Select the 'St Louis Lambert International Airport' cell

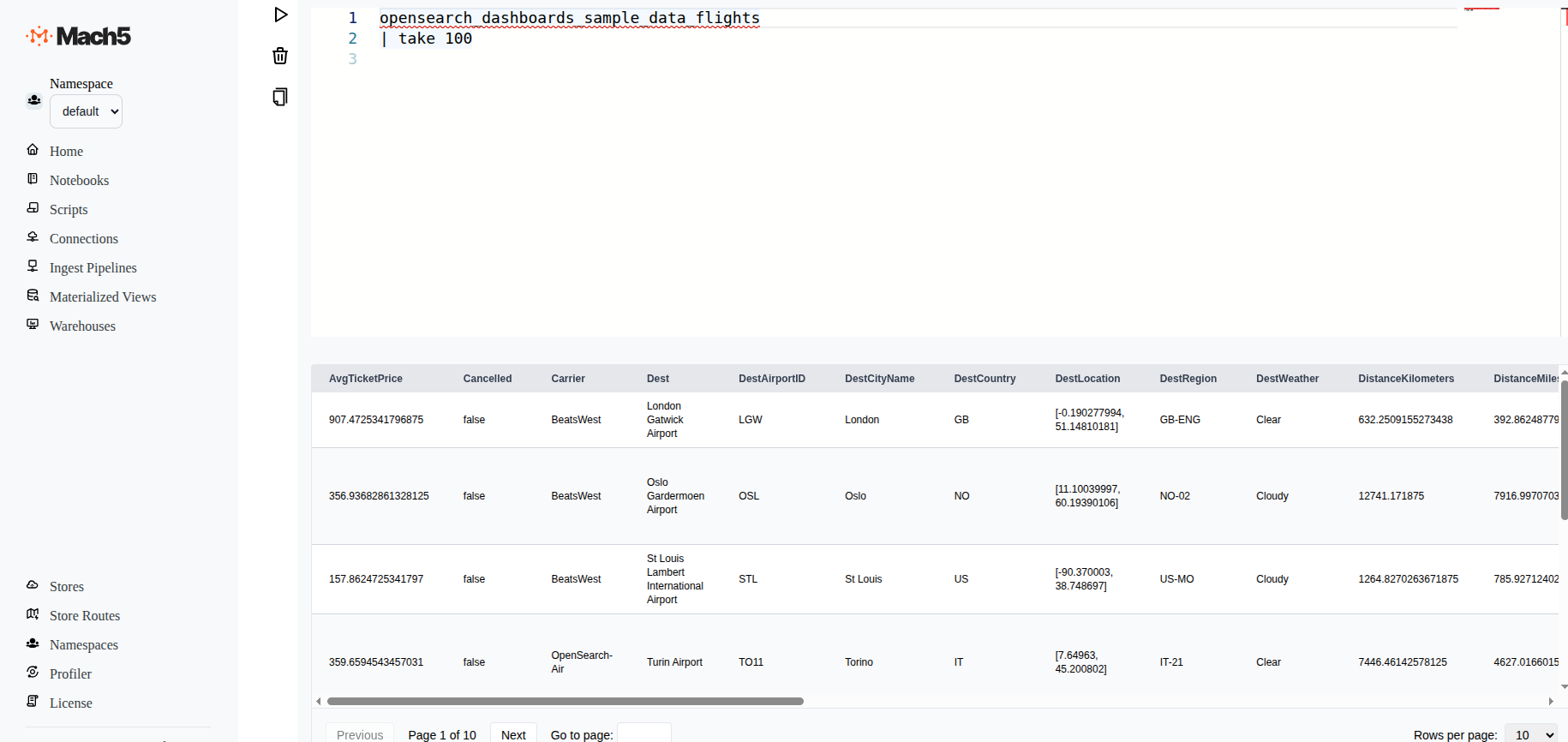(x=675, y=579)
